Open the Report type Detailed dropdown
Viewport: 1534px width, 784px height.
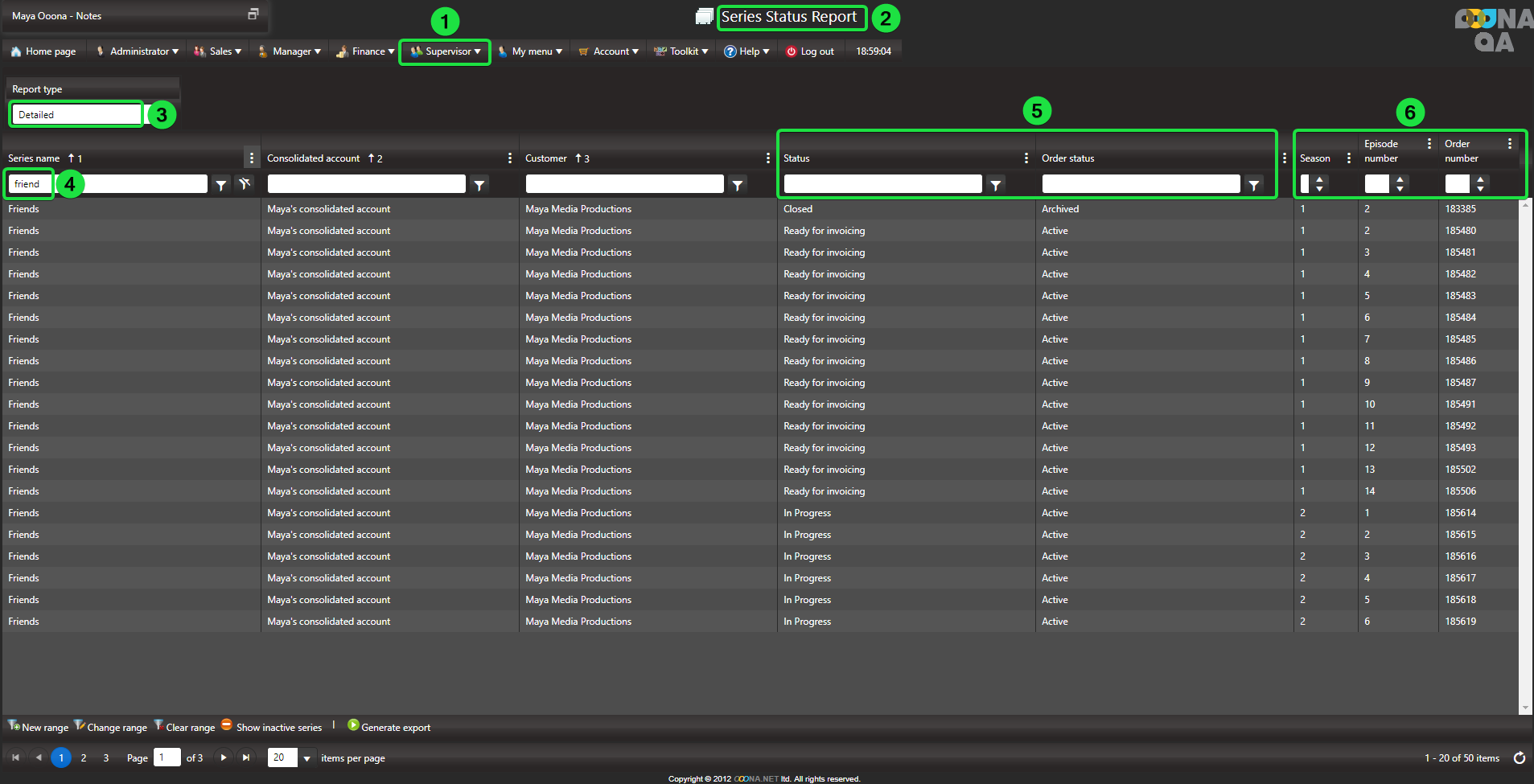click(x=76, y=115)
